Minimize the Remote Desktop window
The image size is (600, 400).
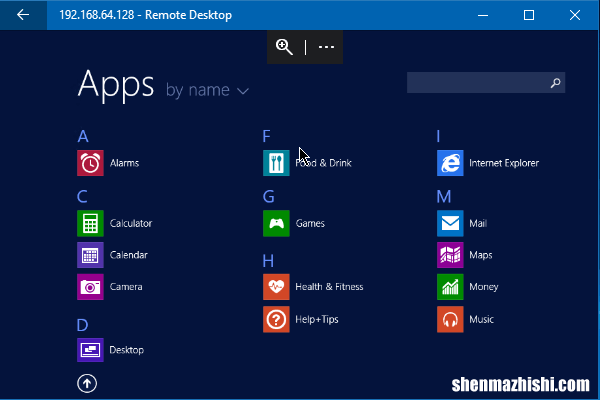click(483, 15)
